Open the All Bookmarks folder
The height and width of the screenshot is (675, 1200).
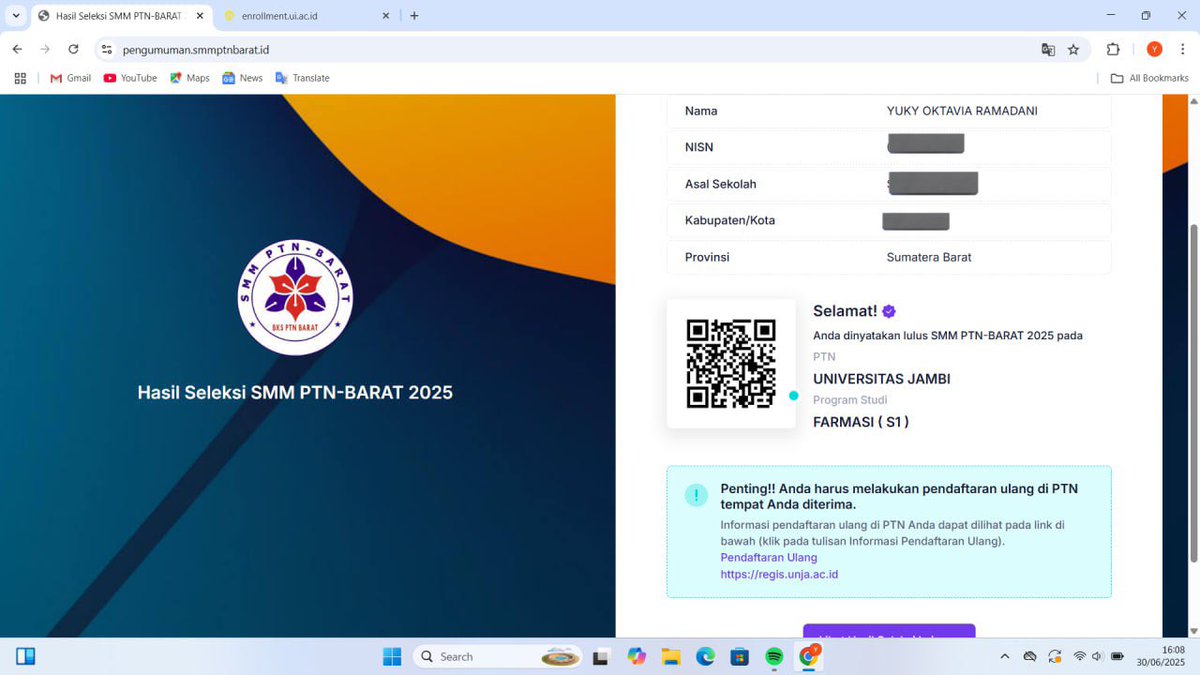pos(1149,78)
